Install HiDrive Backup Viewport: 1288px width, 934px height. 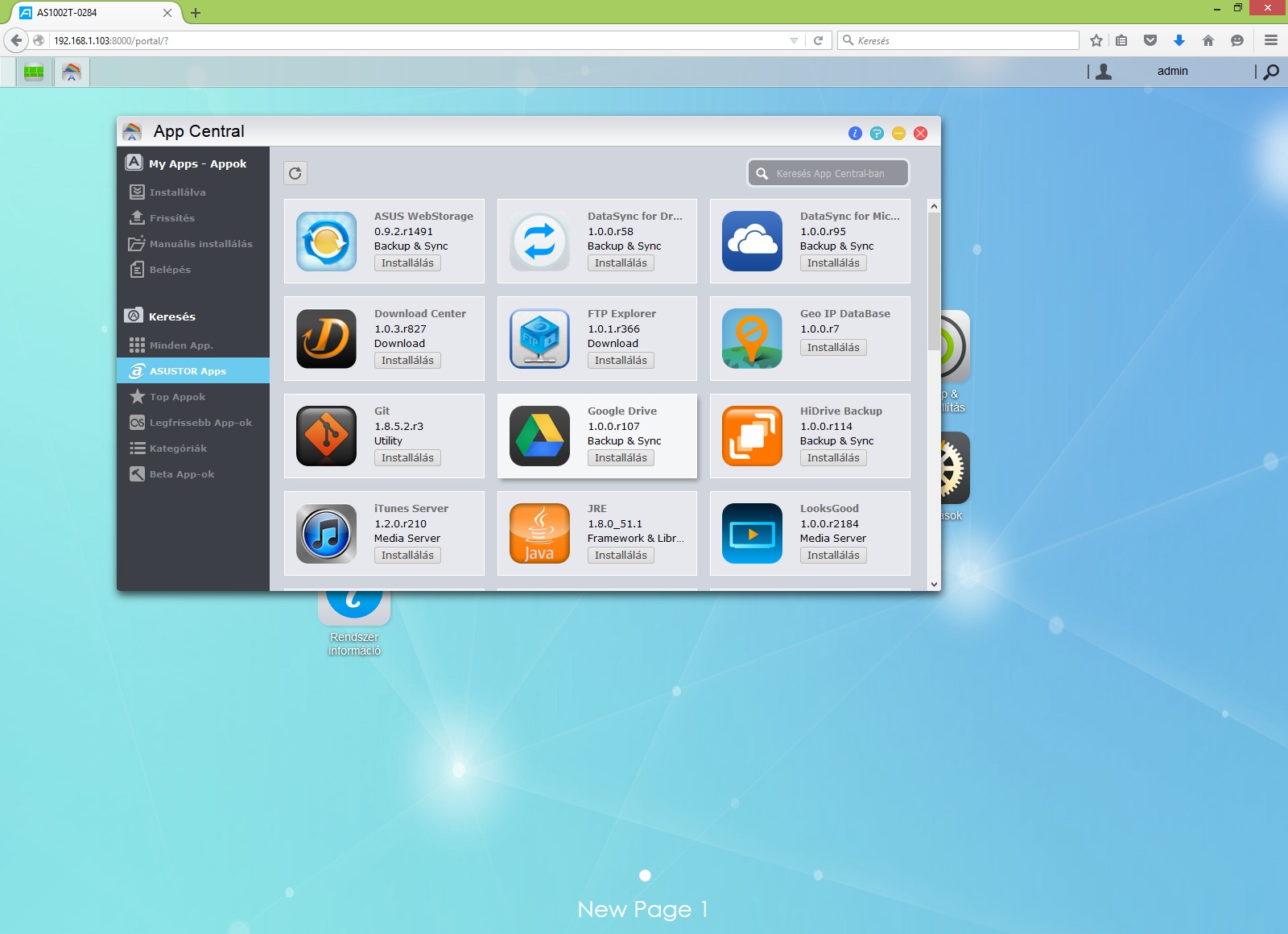click(x=833, y=458)
